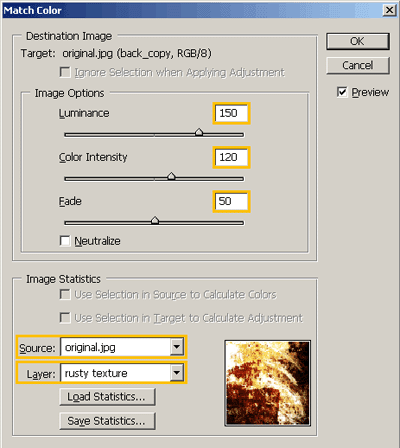Click Load Statistics button
400x448 pixels.
[107, 397]
